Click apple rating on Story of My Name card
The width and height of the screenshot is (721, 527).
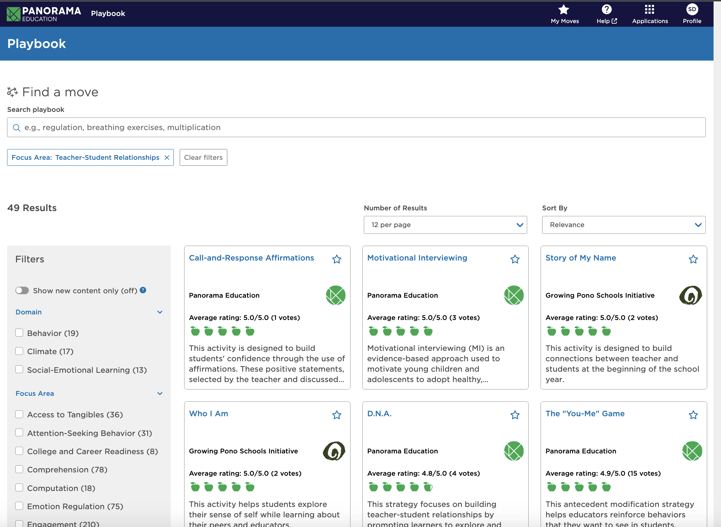[578, 331]
